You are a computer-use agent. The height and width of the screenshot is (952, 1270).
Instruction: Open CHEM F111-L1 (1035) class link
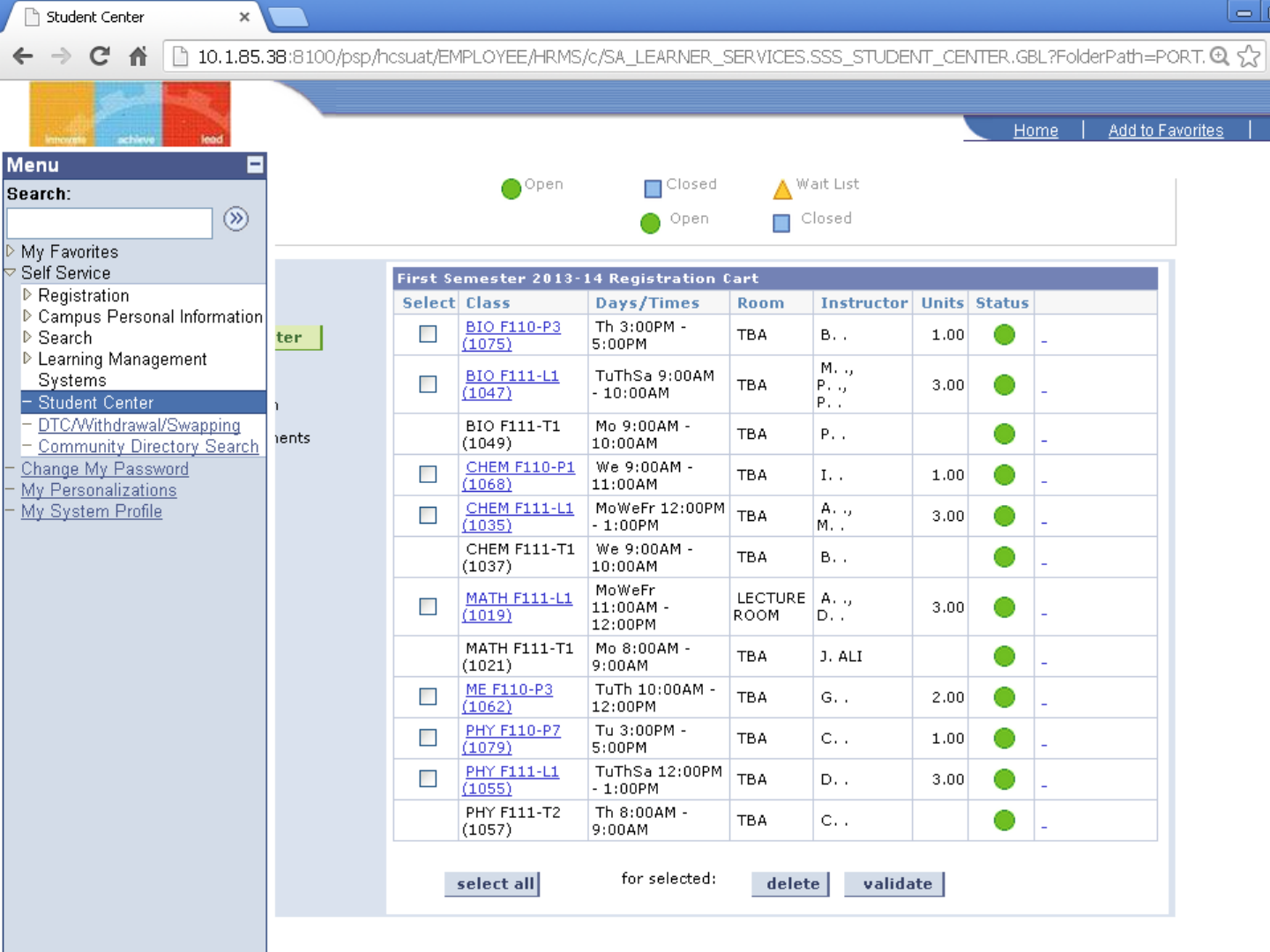pyautogui.click(x=518, y=517)
